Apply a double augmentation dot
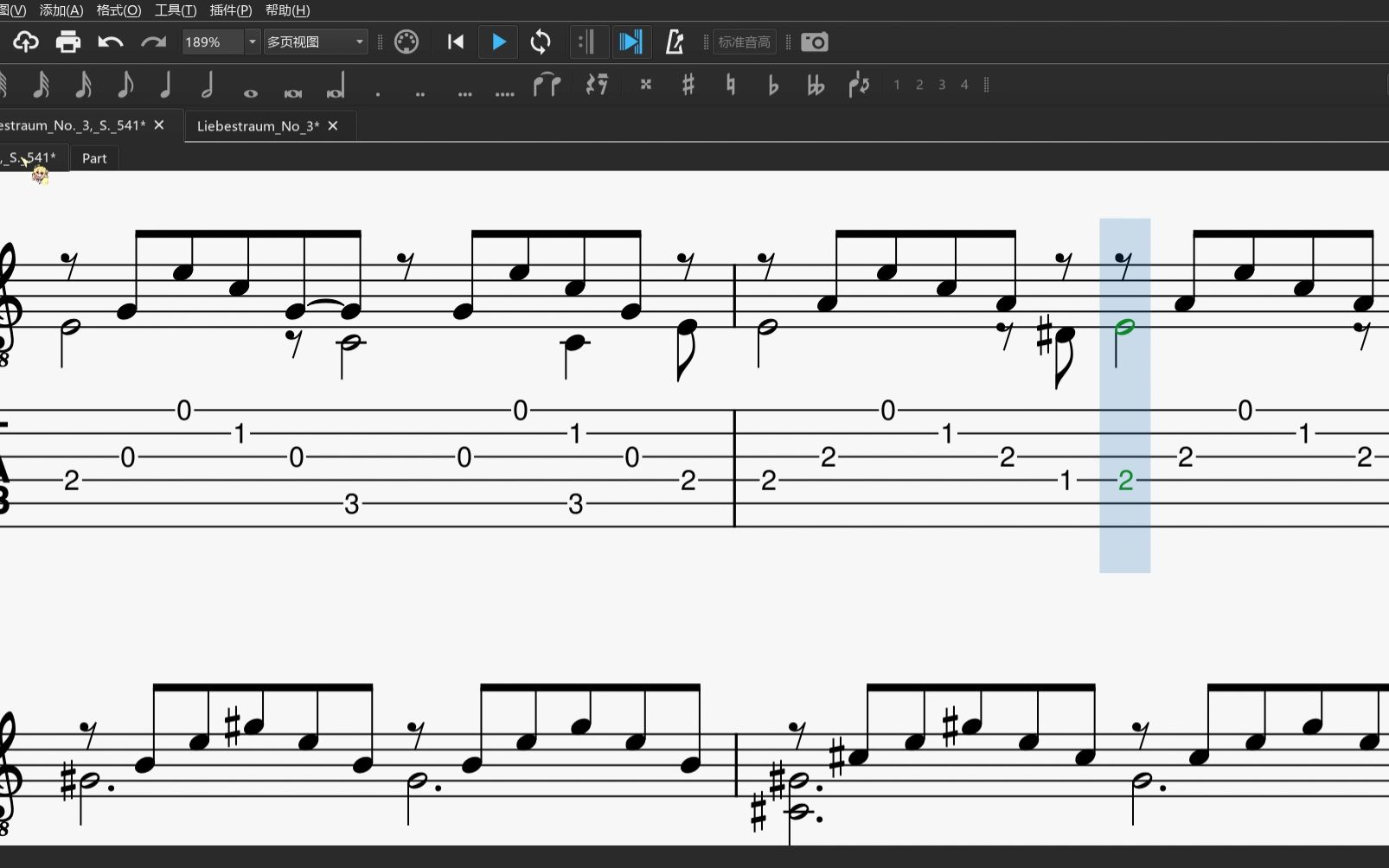Image resolution: width=1389 pixels, height=868 pixels. click(x=420, y=93)
